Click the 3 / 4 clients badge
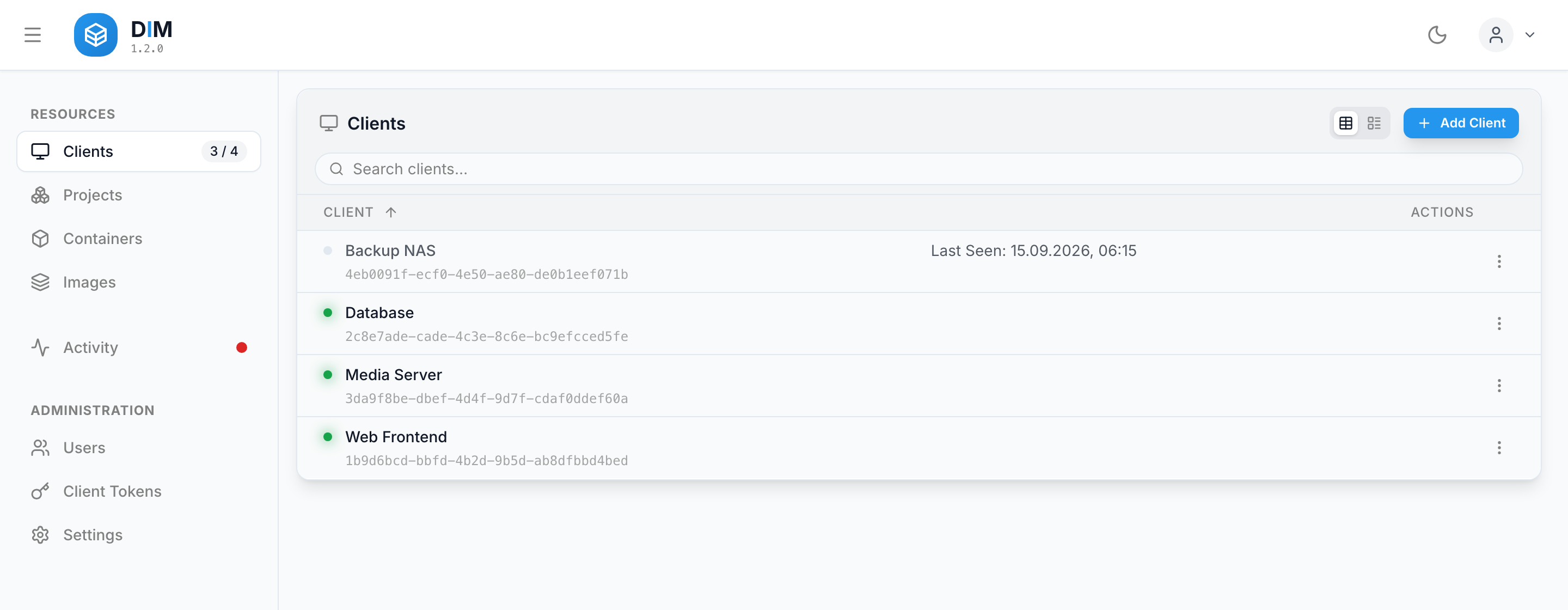 tap(224, 151)
